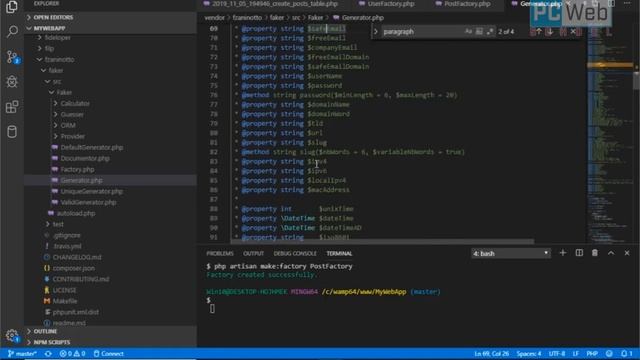
Task: Open the terminal selector dropdown showing bash
Action: pyautogui.click(x=510, y=253)
